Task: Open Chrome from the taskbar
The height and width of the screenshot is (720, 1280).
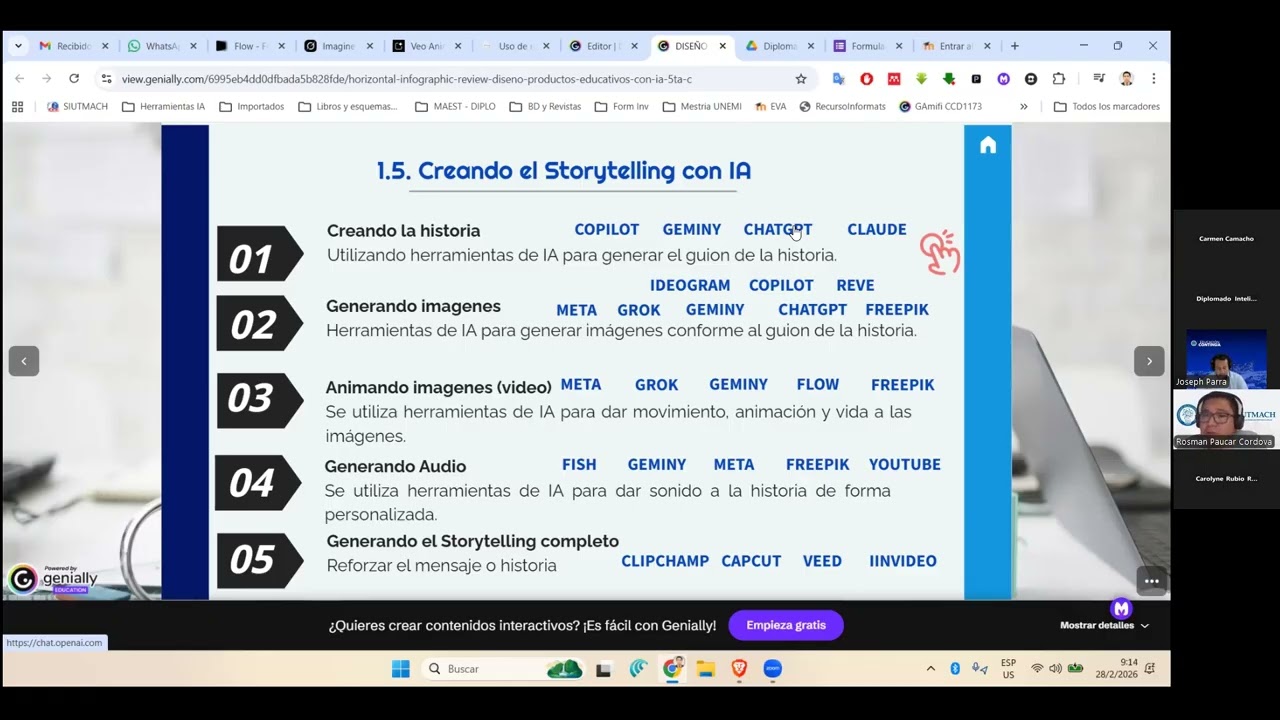Action: click(x=673, y=668)
